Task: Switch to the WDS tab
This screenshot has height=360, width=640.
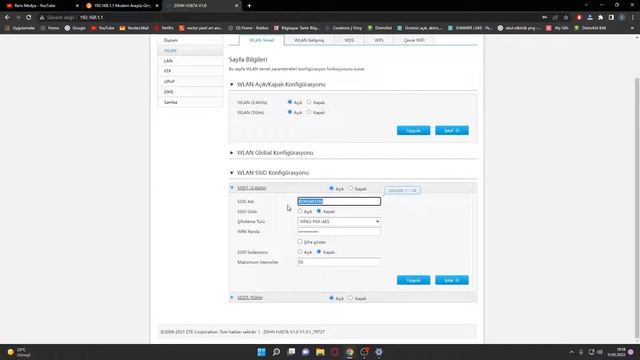Action: click(349, 40)
